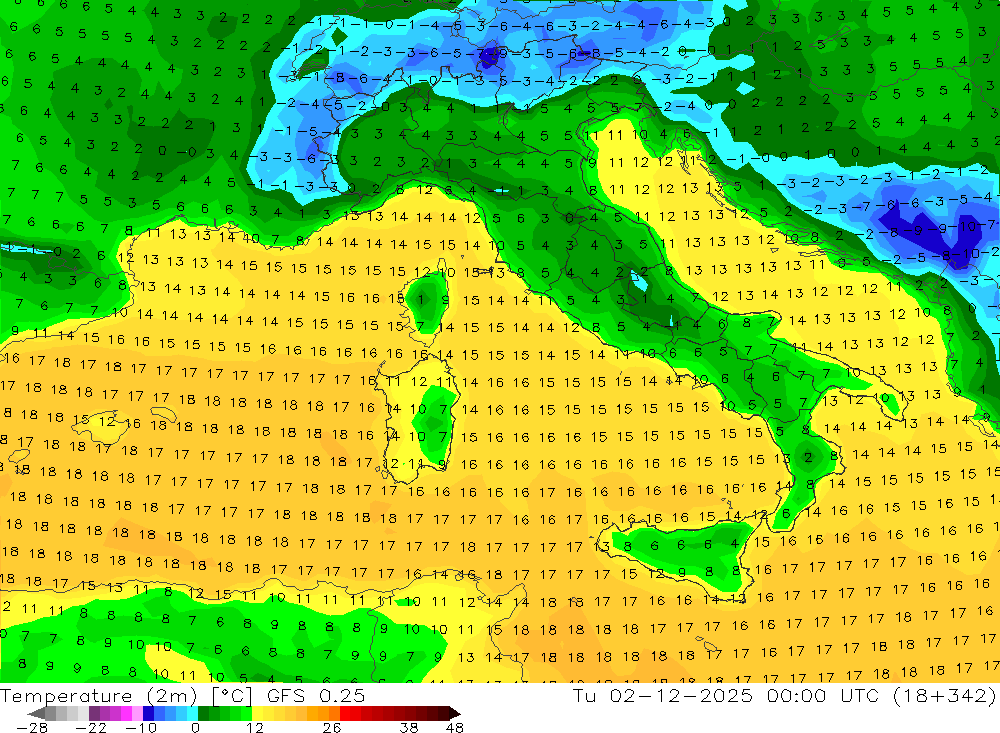Click the '-10' legend scale label

pos(141,727)
